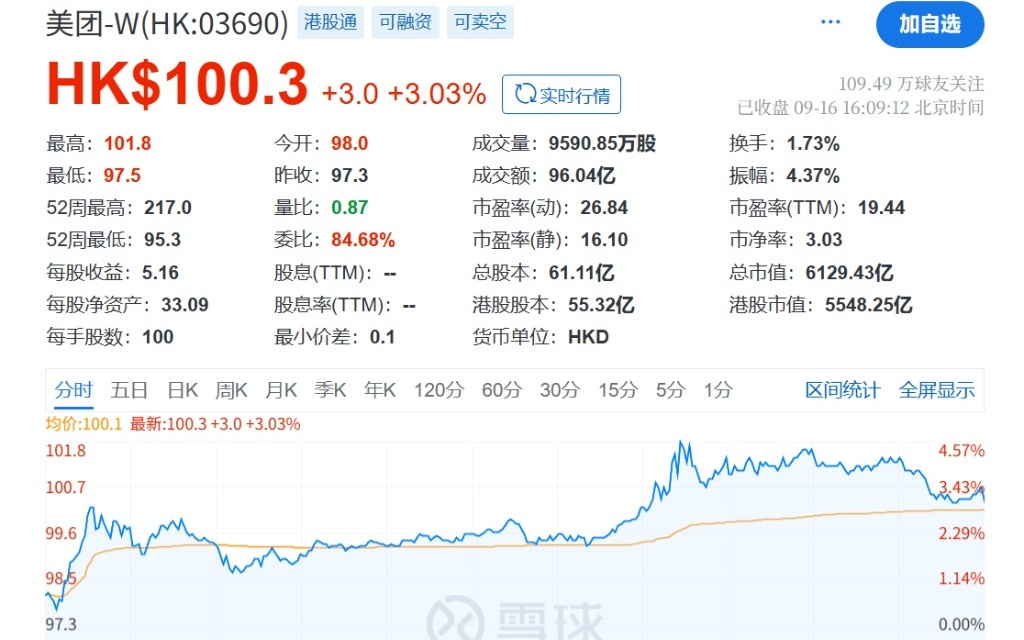Click the price change +3.0 +3.03%
This screenshot has height=640, width=1024.
(404, 94)
